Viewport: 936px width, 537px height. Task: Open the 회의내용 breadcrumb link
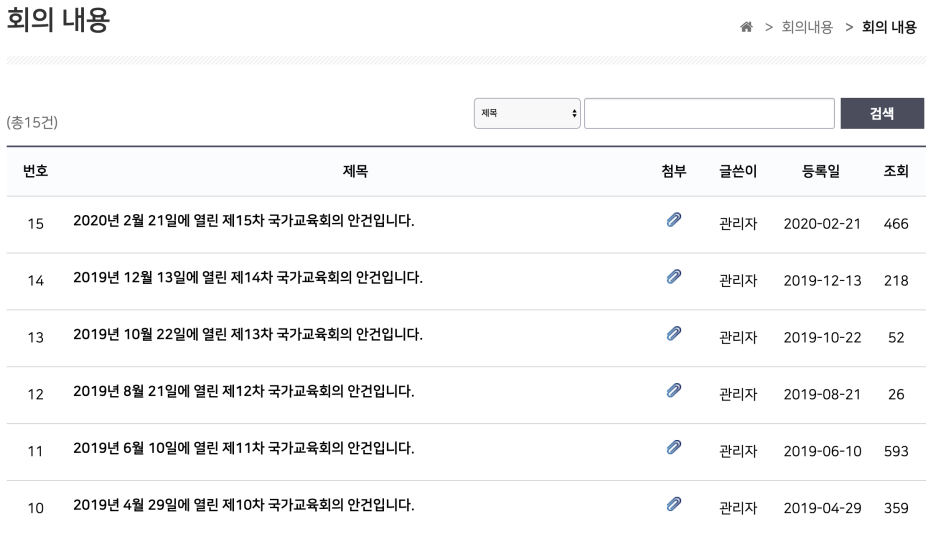click(x=807, y=27)
